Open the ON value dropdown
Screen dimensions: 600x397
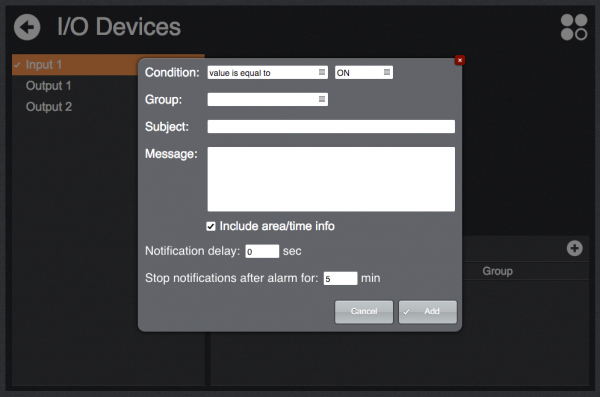coord(364,72)
